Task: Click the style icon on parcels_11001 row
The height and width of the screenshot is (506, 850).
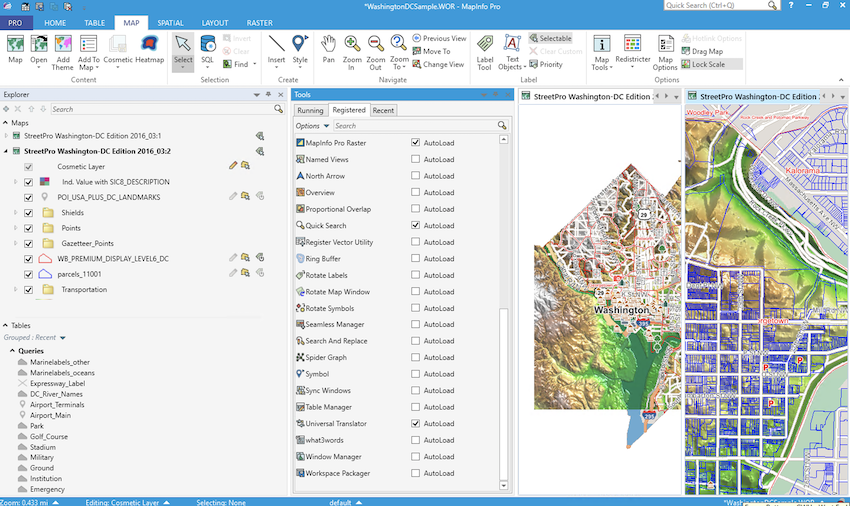Action: [x=245, y=273]
